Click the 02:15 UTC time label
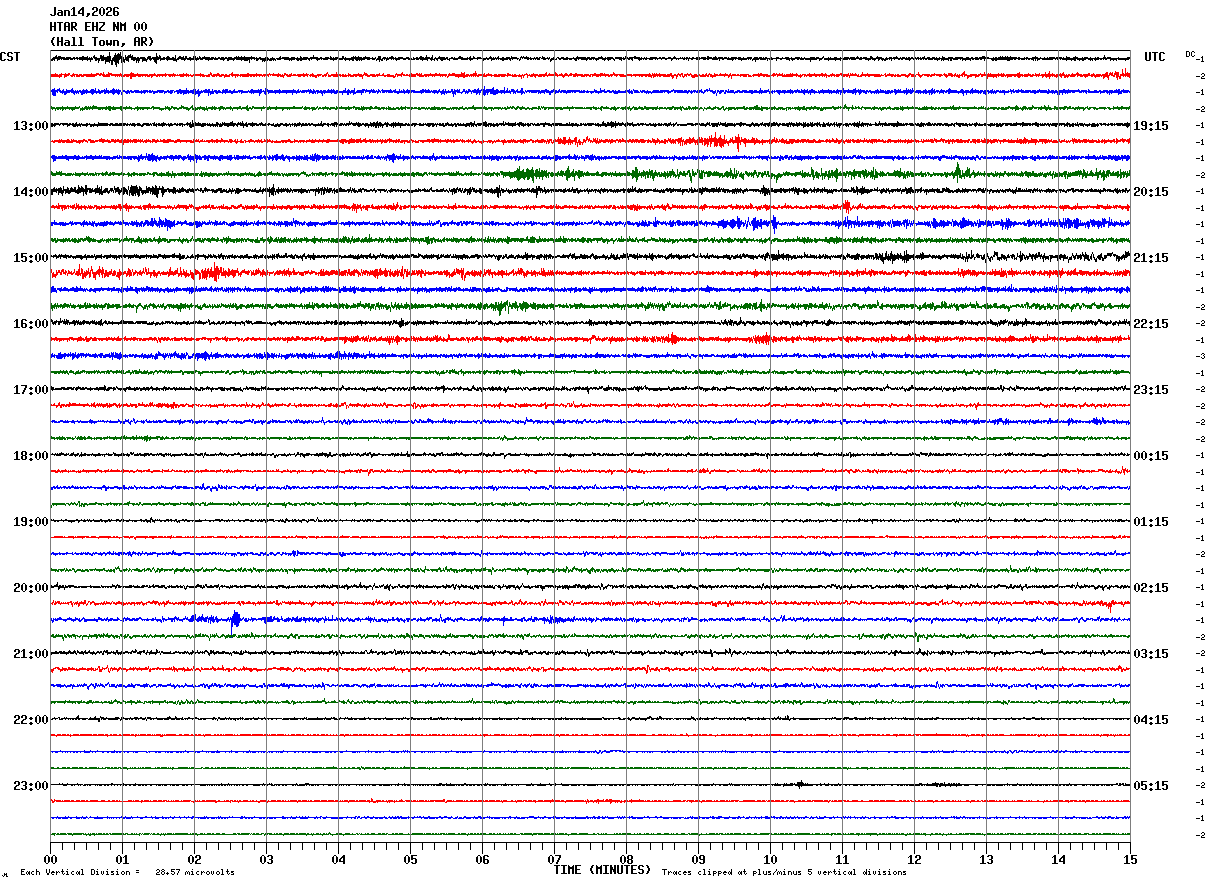Viewport: 1210px width, 886px height. pyautogui.click(x=1150, y=588)
